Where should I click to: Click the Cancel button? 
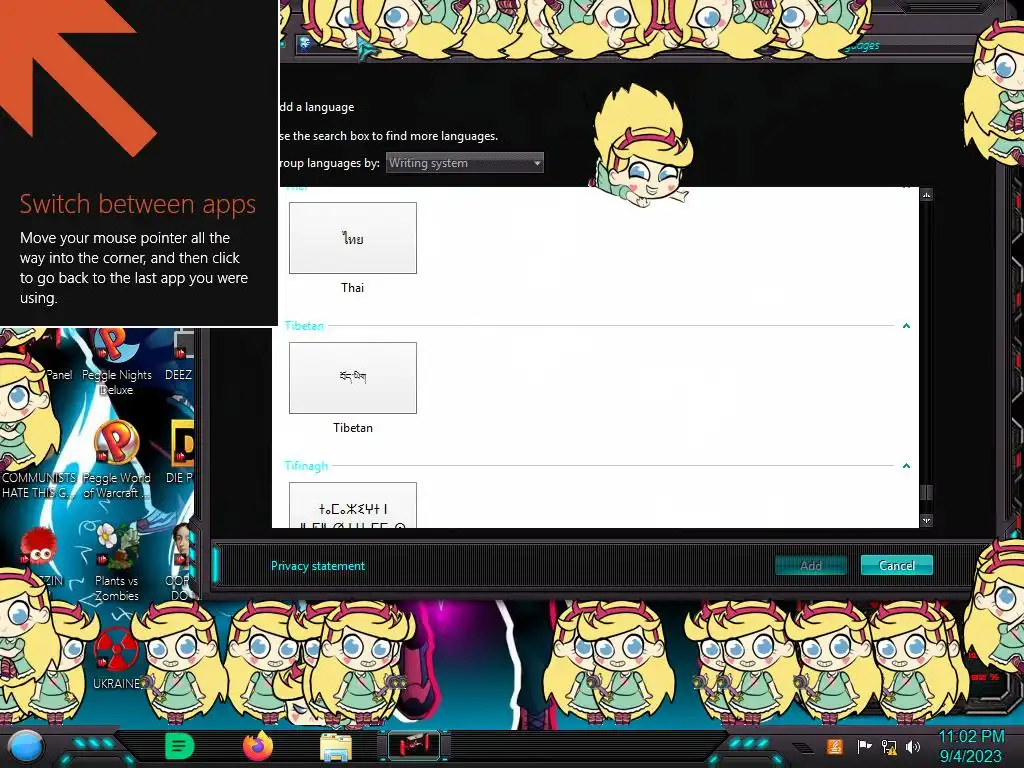tap(897, 566)
